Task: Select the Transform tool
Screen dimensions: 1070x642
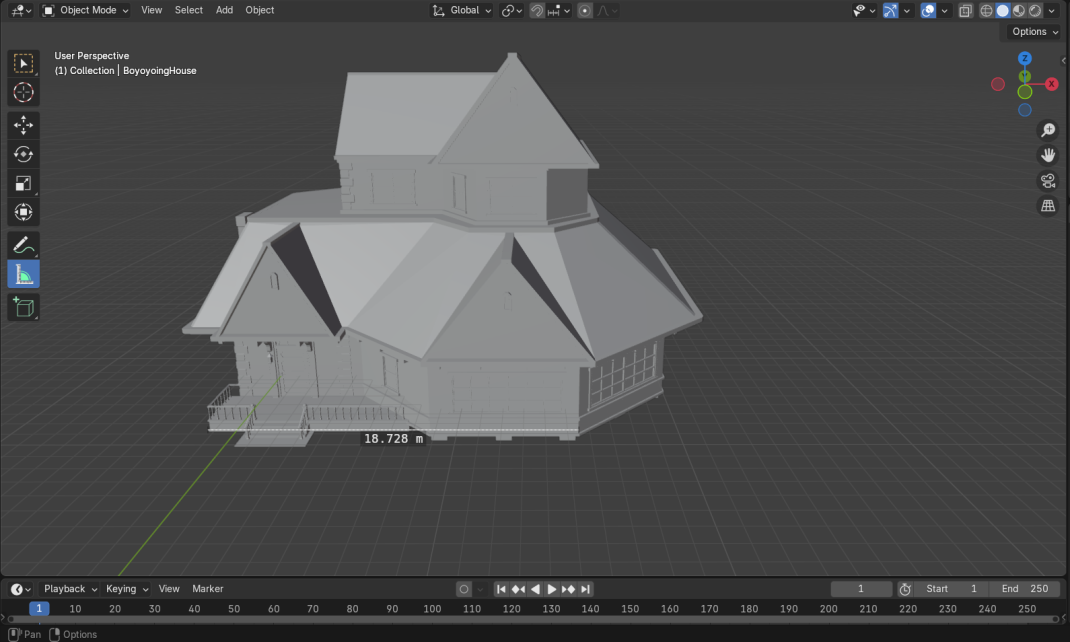Action: (x=23, y=213)
